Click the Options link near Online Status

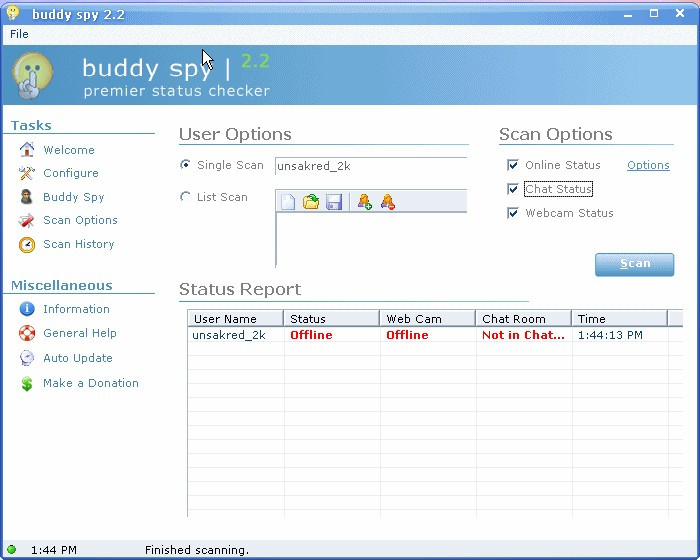pyautogui.click(x=648, y=165)
